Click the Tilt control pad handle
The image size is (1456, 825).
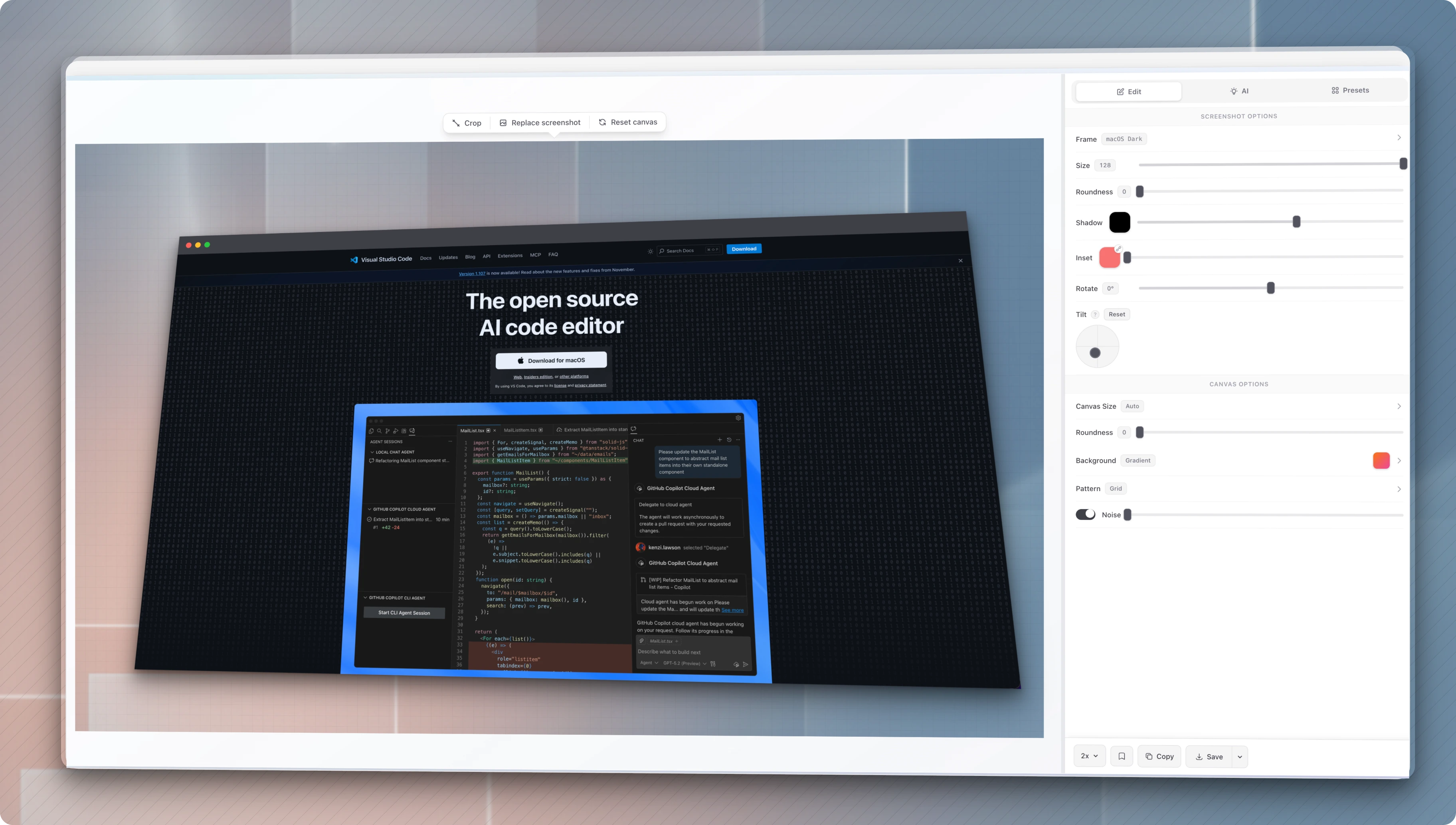point(1095,353)
